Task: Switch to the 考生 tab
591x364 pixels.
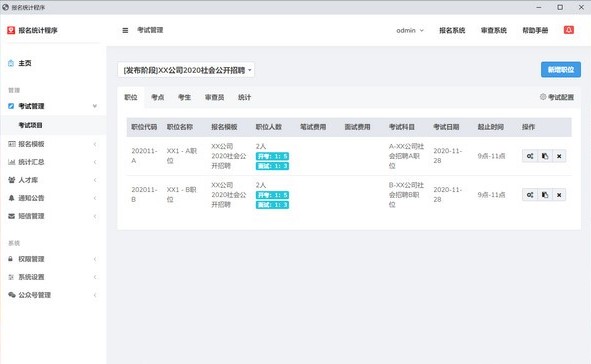Action: pos(184,97)
